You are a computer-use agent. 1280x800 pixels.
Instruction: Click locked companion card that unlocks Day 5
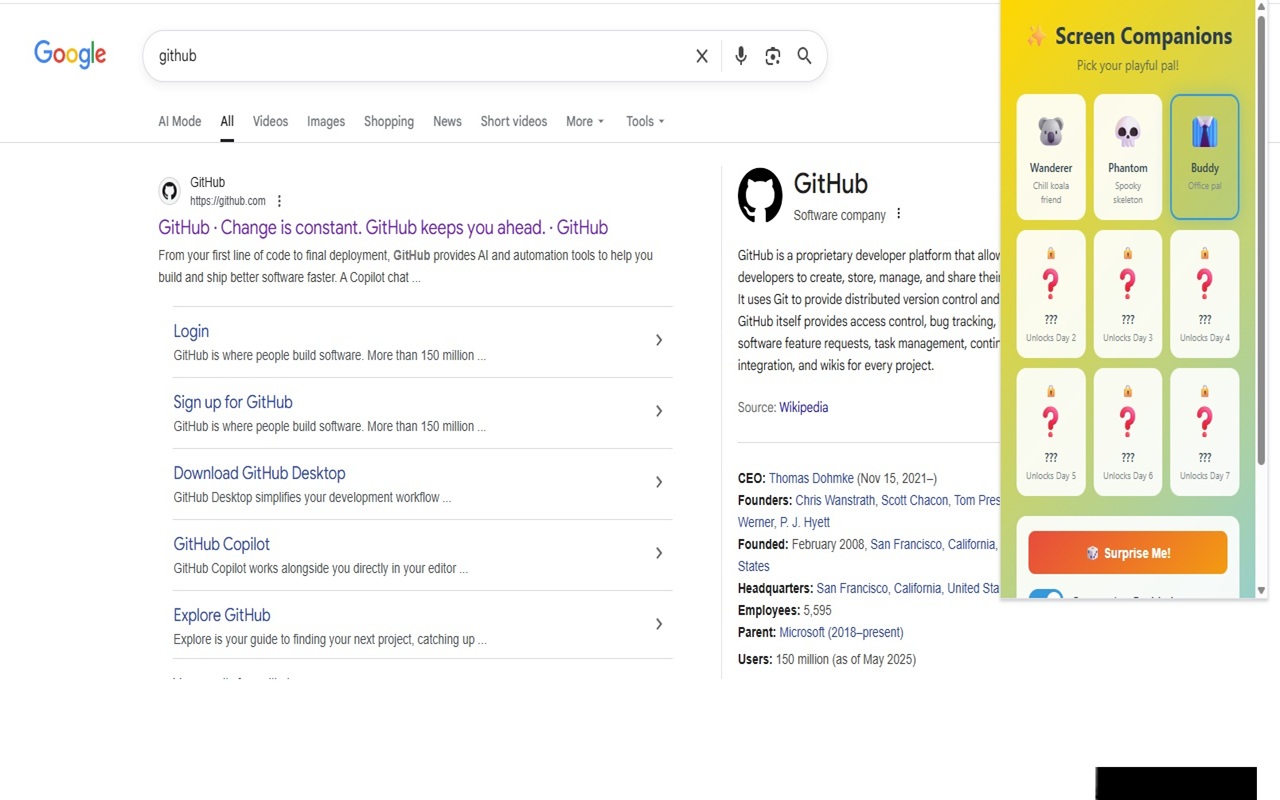pyautogui.click(x=1051, y=432)
